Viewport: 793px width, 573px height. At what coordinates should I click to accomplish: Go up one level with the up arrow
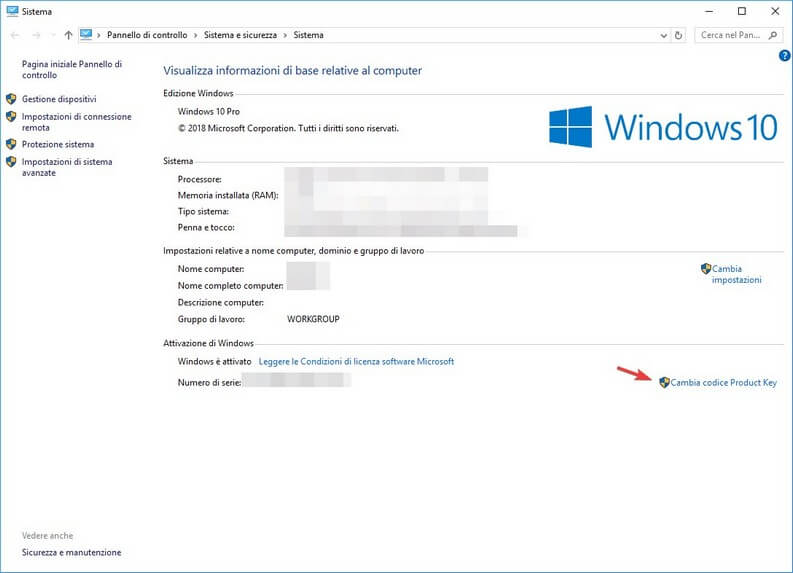tap(68, 35)
